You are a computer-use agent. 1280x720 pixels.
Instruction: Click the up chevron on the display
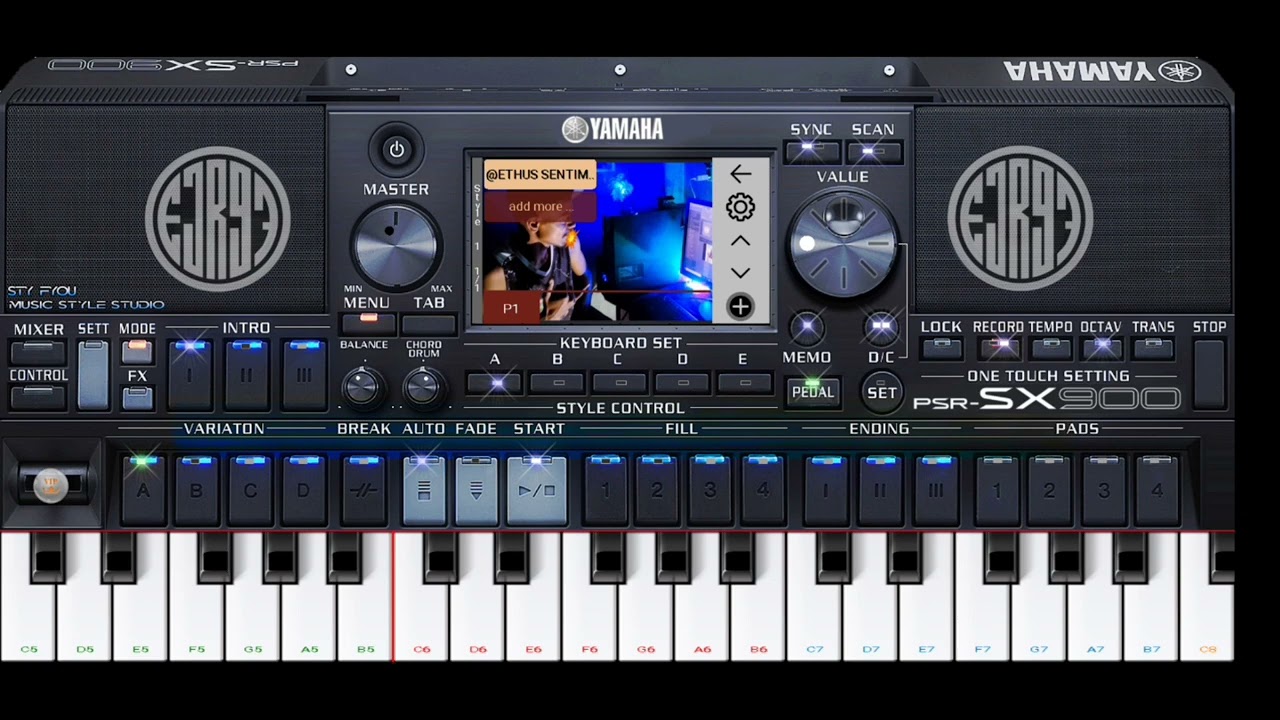(740, 241)
